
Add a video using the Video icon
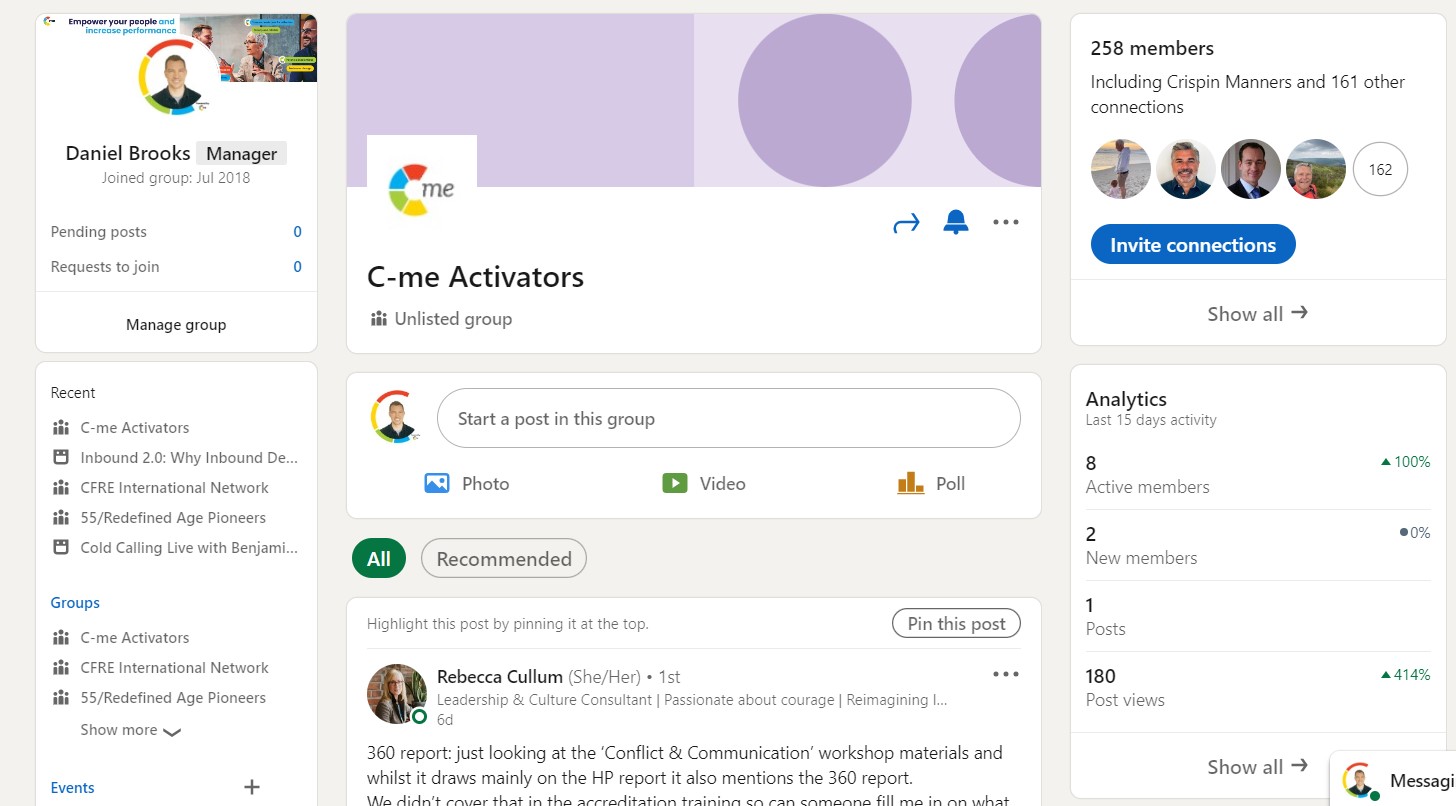coord(675,483)
